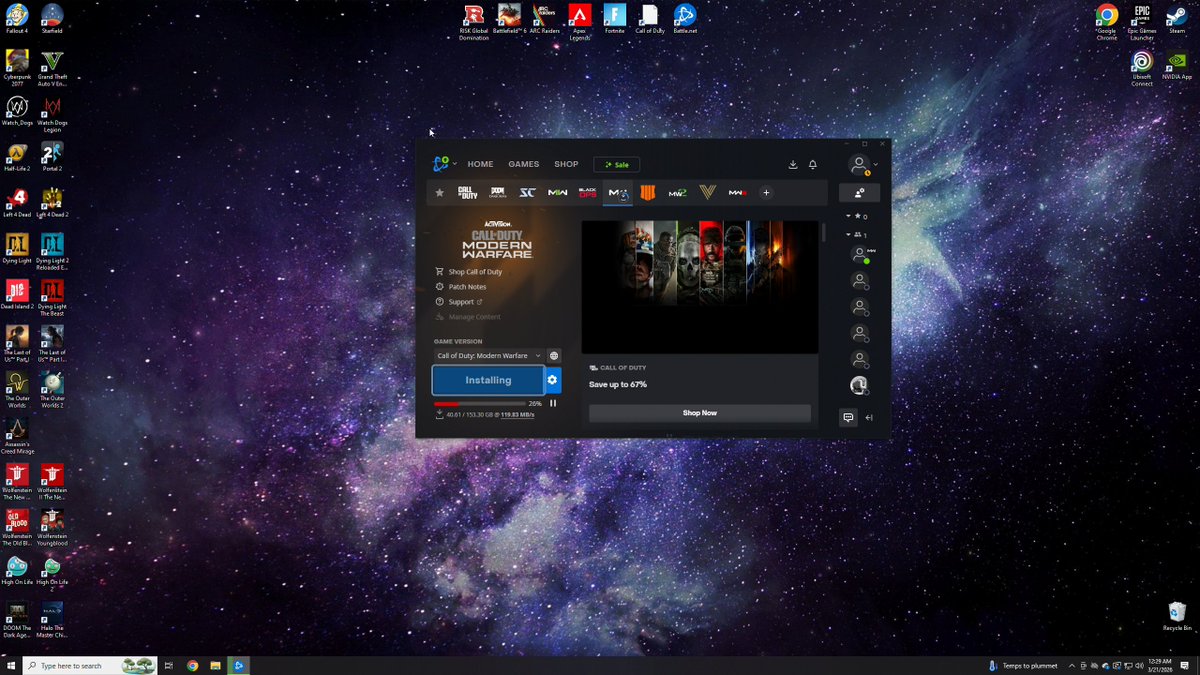This screenshot has height=675, width=1200.
Task: Click the Add Friend button
Action: (860, 192)
